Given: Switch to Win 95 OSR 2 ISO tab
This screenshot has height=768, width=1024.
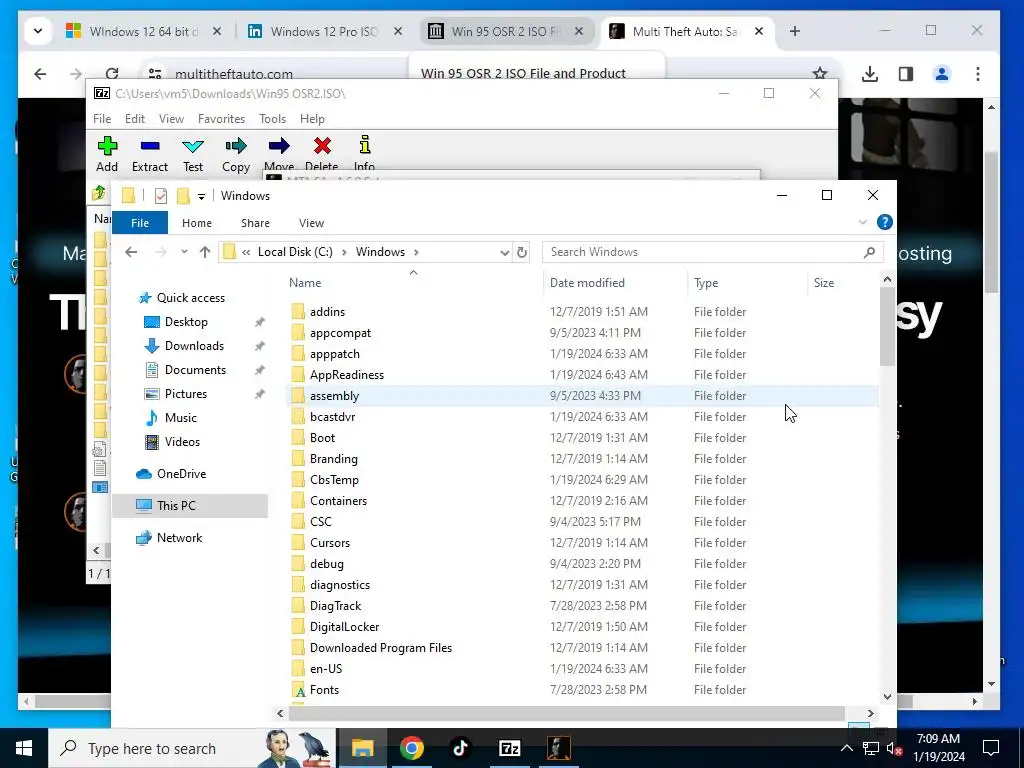Looking at the screenshot, I should [x=507, y=31].
